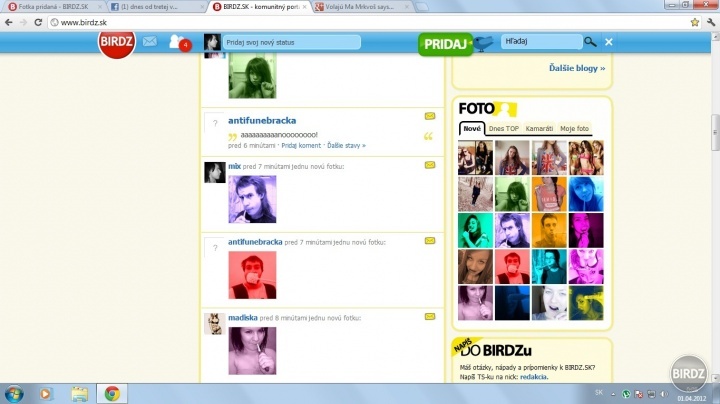Close the header bar with X icon
Viewport: 720px width, 404px height.
(609, 42)
